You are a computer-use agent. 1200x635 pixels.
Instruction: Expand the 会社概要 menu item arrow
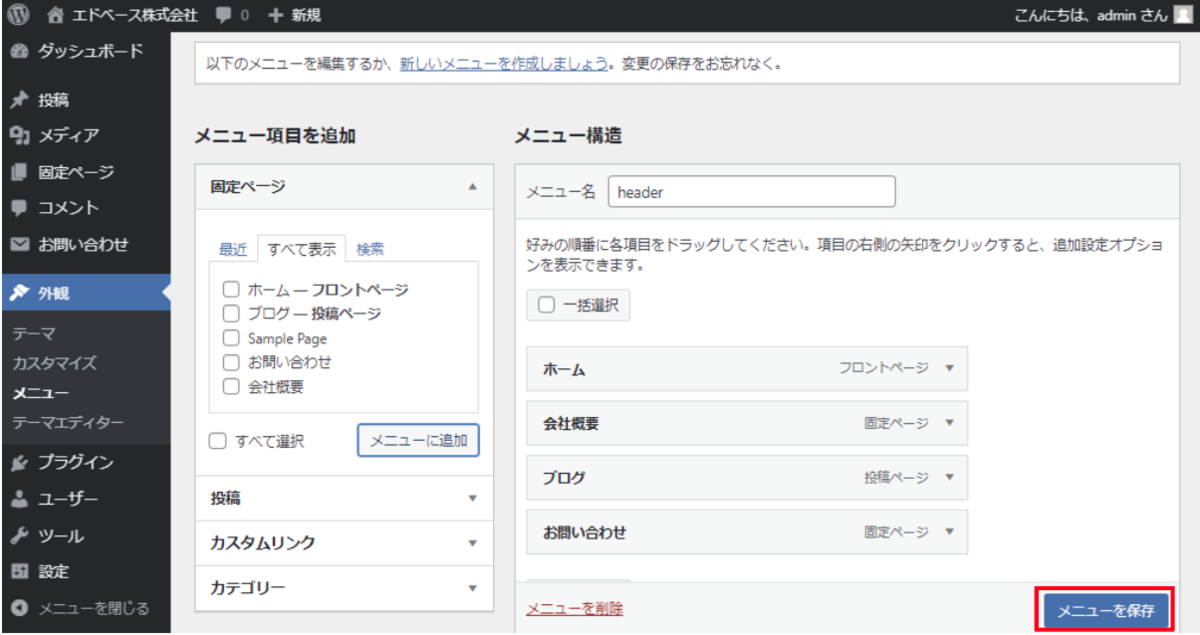point(949,423)
